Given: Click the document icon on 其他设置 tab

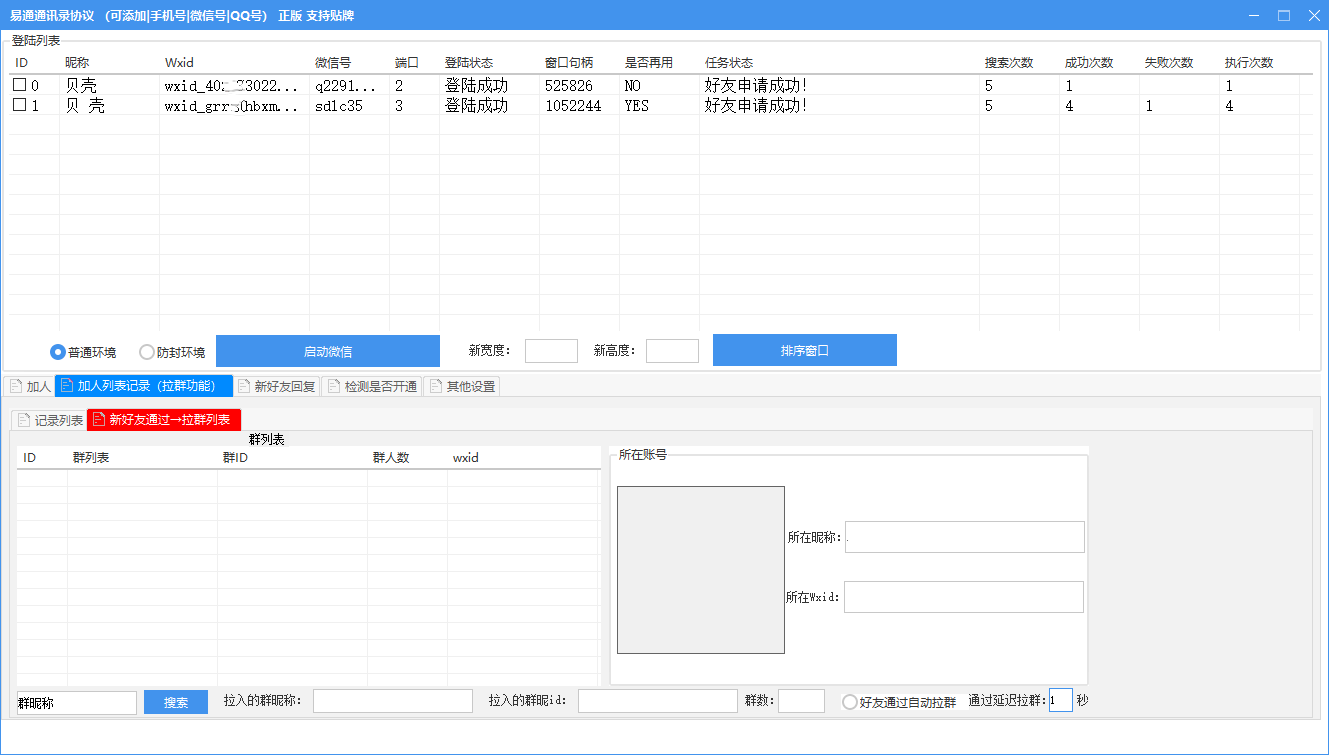Looking at the screenshot, I should click(435, 386).
